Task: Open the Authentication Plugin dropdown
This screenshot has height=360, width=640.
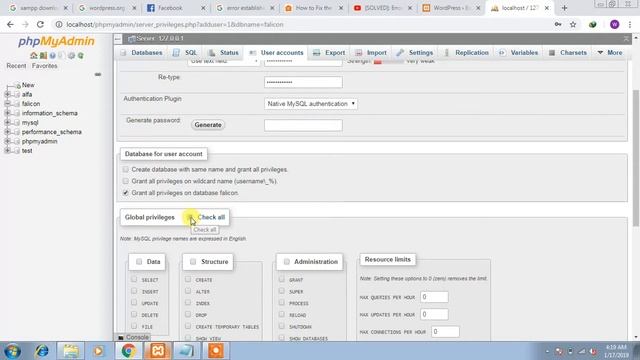Action: pyautogui.click(x=311, y=104)
